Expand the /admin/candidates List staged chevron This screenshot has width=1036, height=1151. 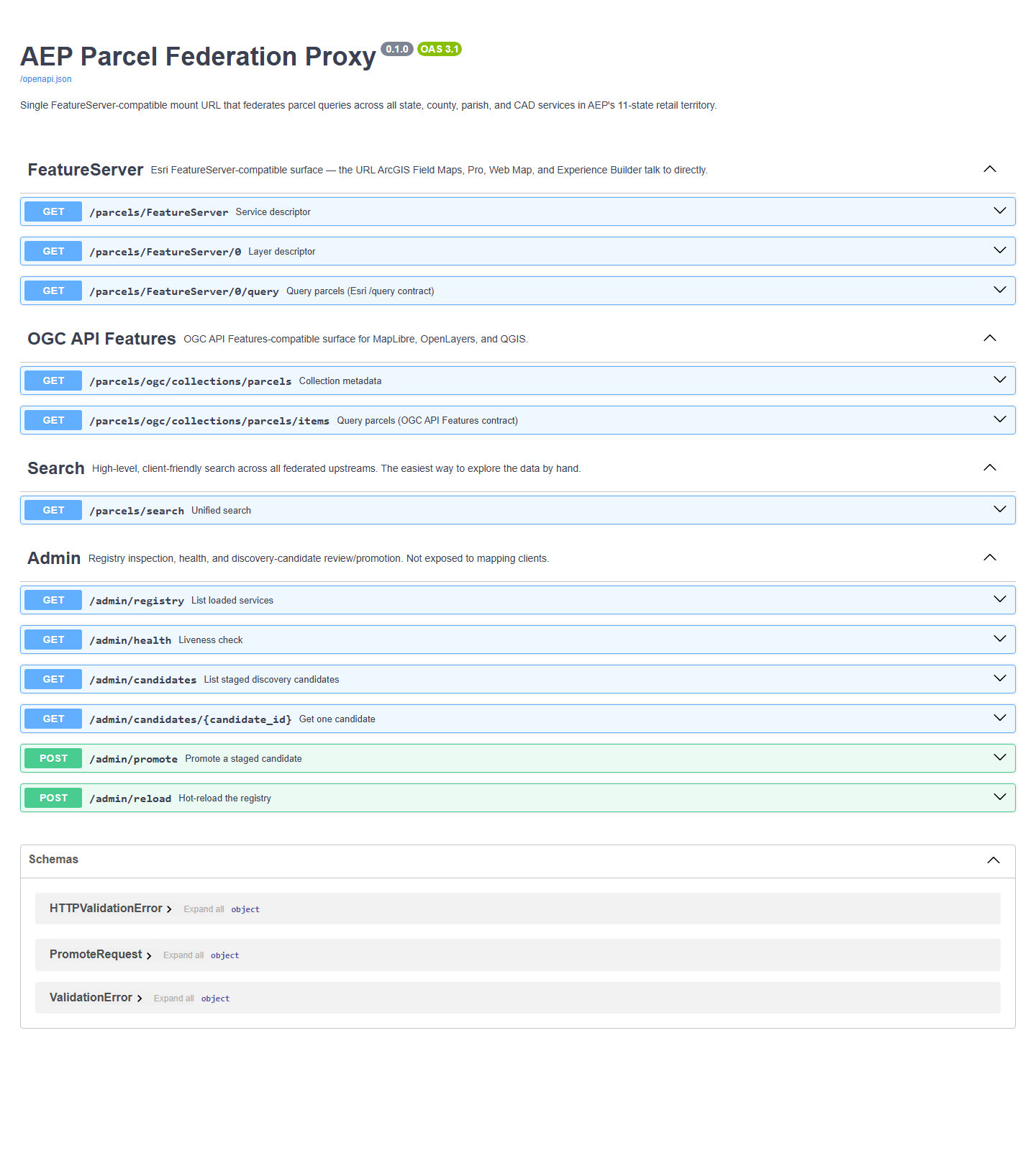[1000, 678]
